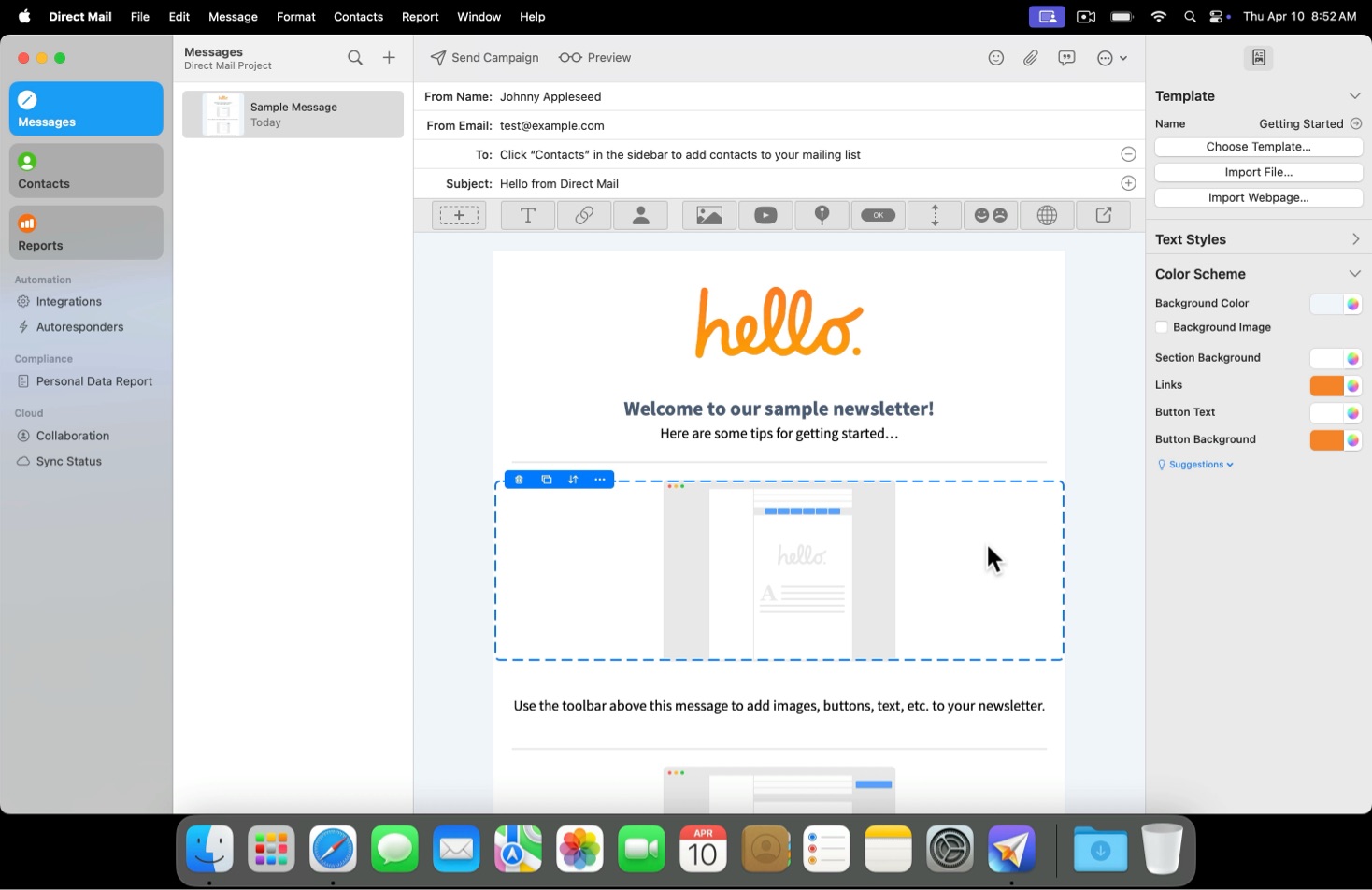Open the Format menu

pos(295,17)
